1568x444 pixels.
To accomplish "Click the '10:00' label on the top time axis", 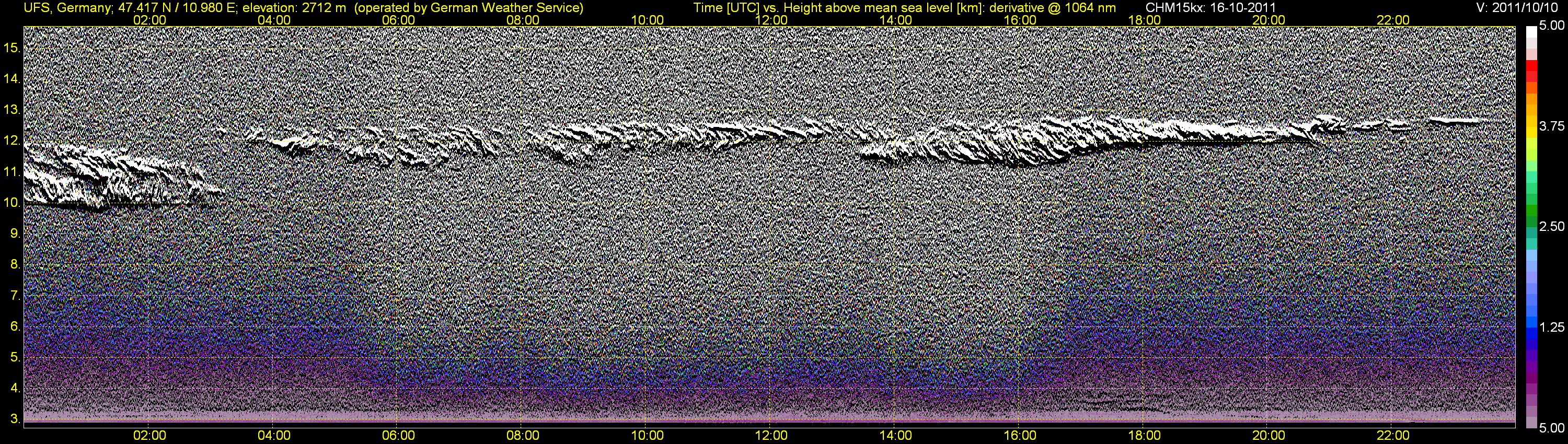I will pyautogui.click(x=647, y=20).
